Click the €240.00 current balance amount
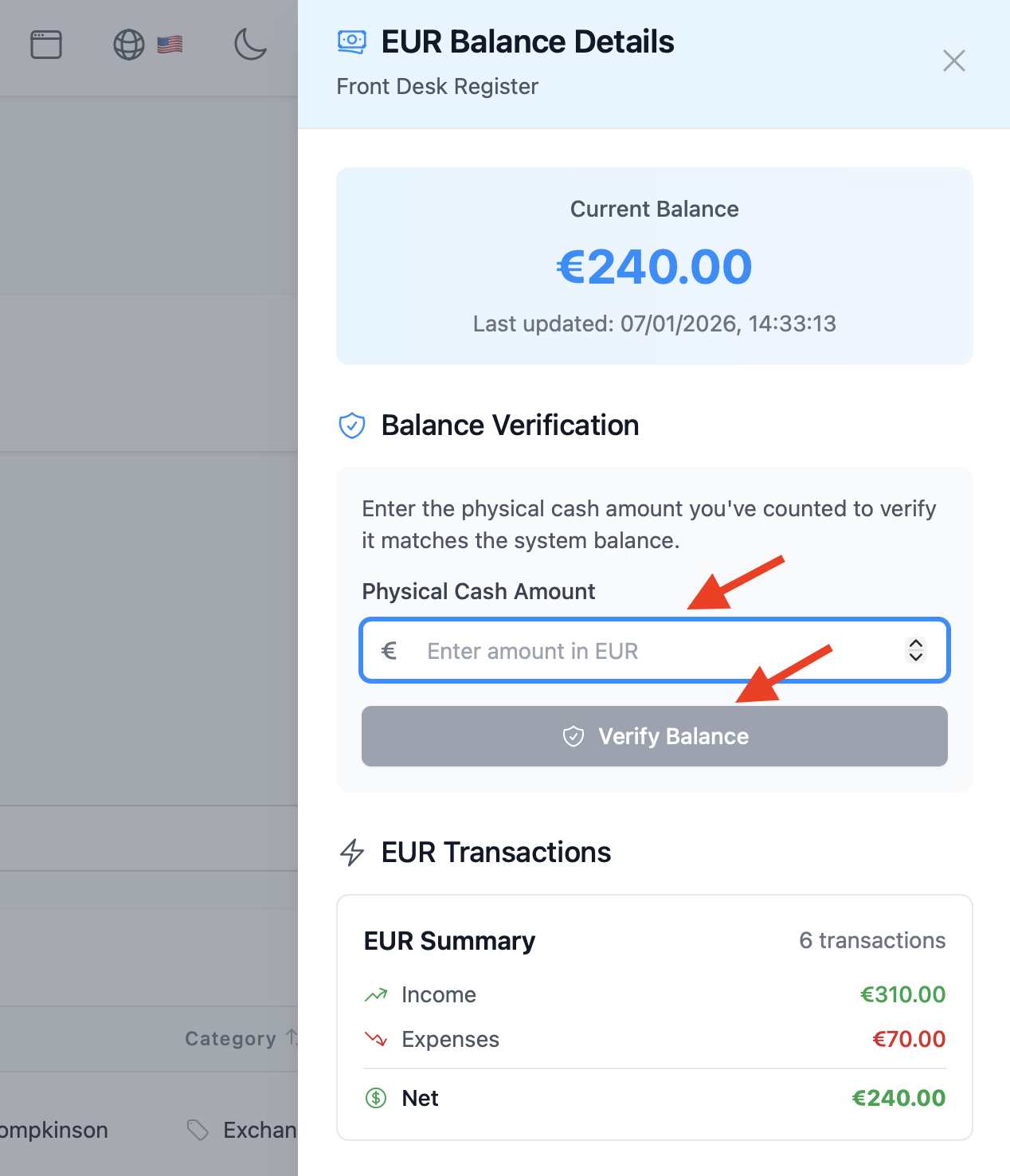The height and width of the screenshot is (1176, 1010). pos(654,266)
